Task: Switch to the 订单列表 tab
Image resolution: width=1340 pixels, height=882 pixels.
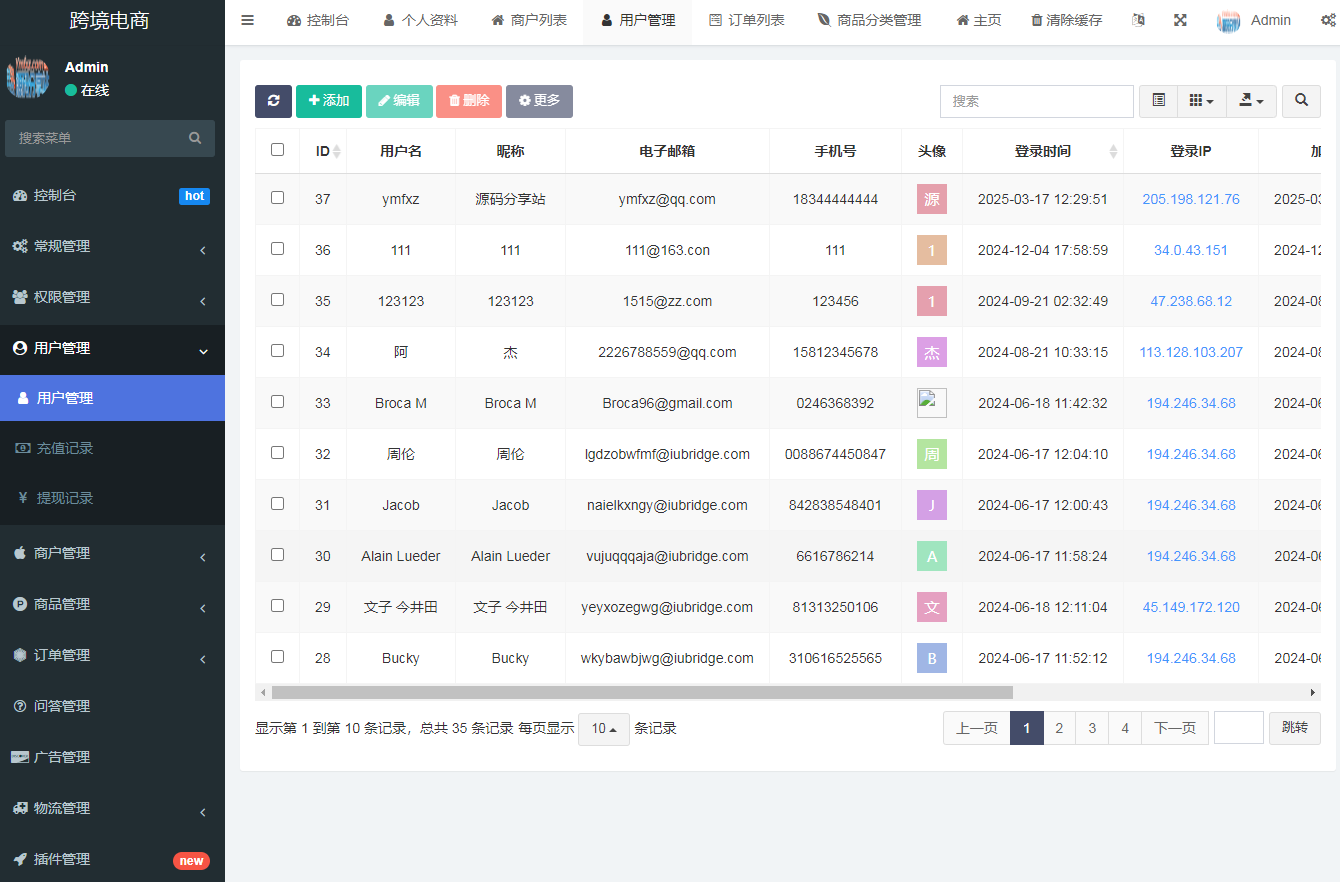Action: tap(747, 20)
